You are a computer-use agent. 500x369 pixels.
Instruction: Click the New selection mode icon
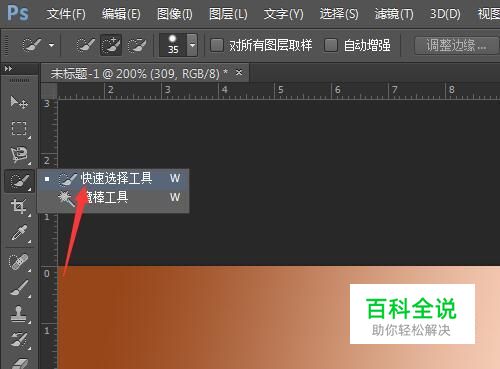85,45
